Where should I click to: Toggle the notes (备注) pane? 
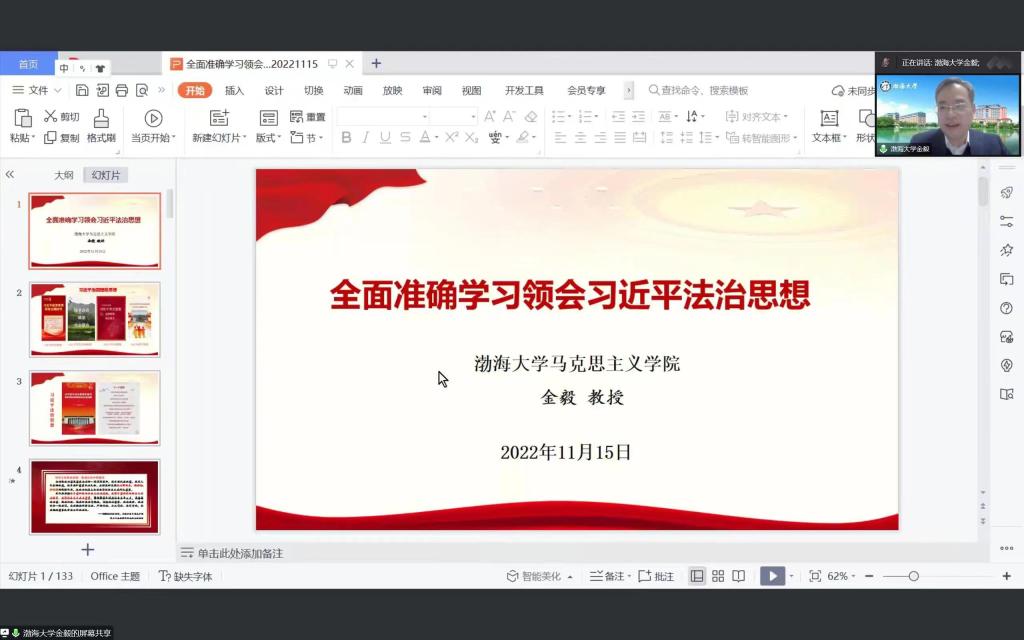point(607,576)
